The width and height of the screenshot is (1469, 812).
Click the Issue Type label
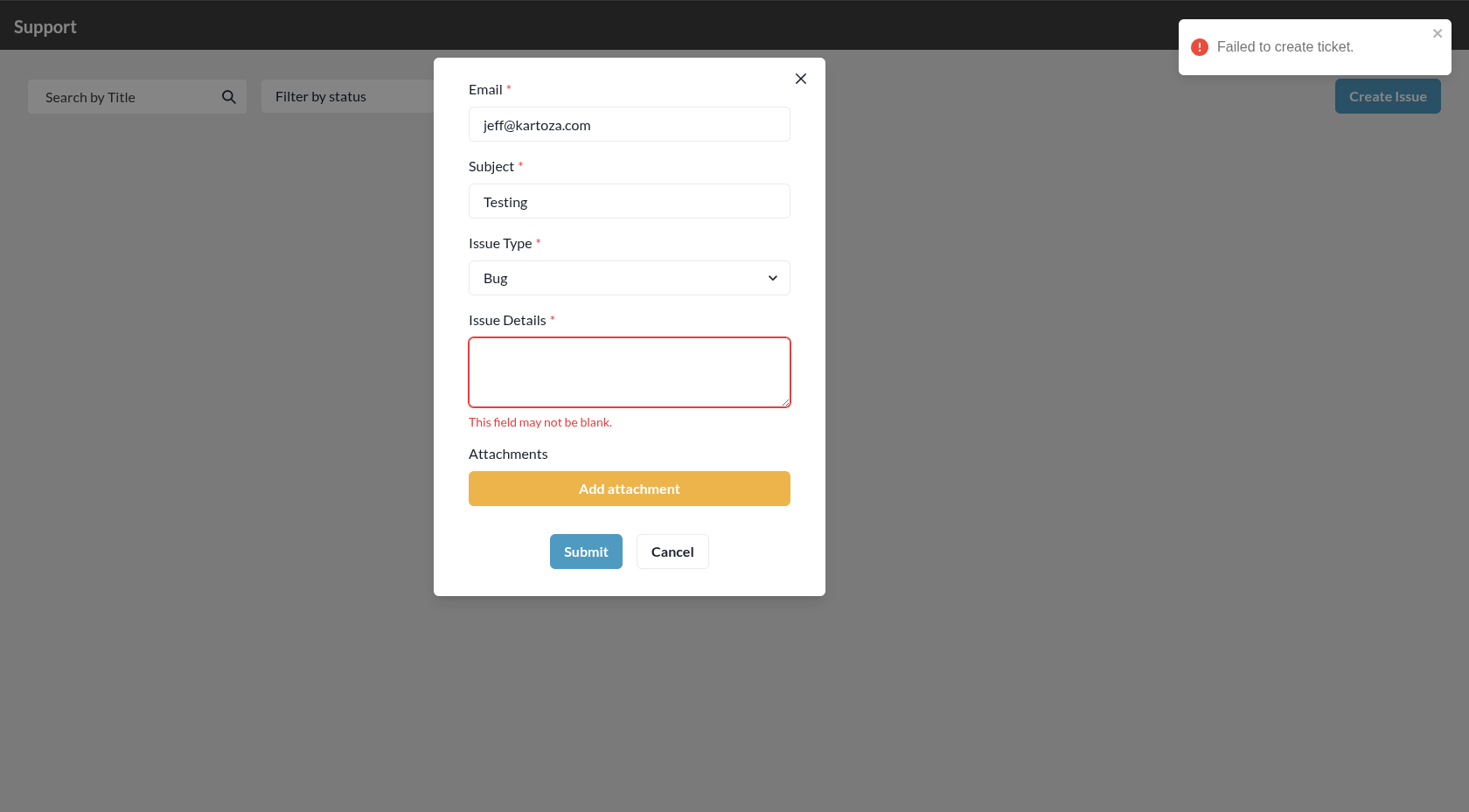point(500,243)
